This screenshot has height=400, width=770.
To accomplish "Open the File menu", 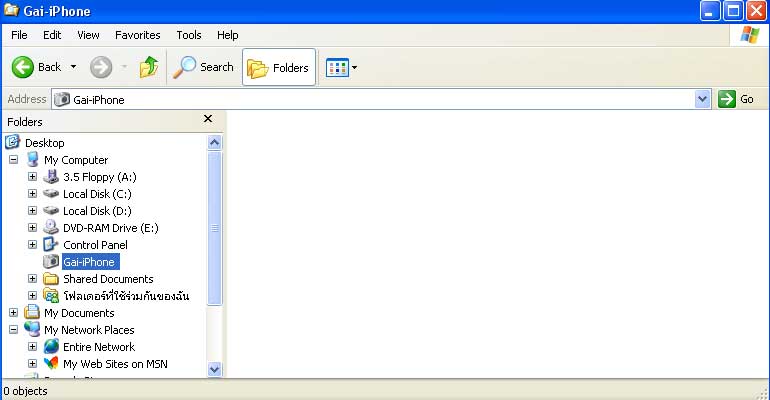I will click(x=19, y=35).
